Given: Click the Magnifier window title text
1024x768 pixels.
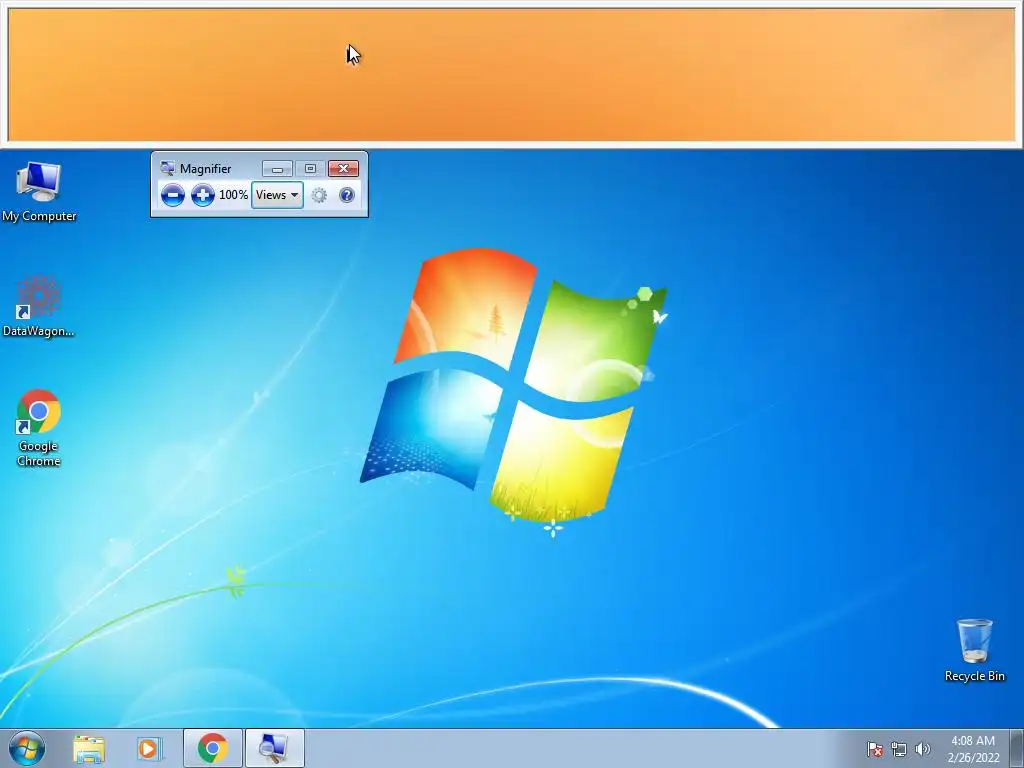Looking at the screenshot, I should [205, 169].
